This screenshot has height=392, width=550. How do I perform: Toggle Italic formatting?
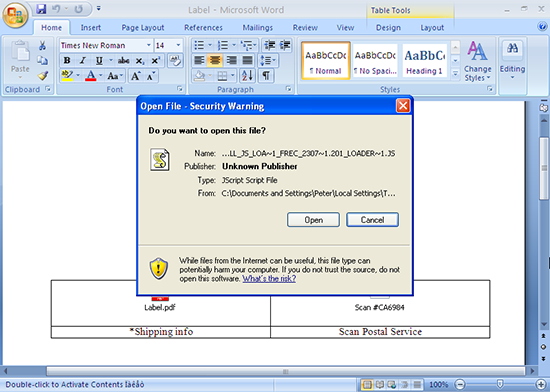(83, 61)
